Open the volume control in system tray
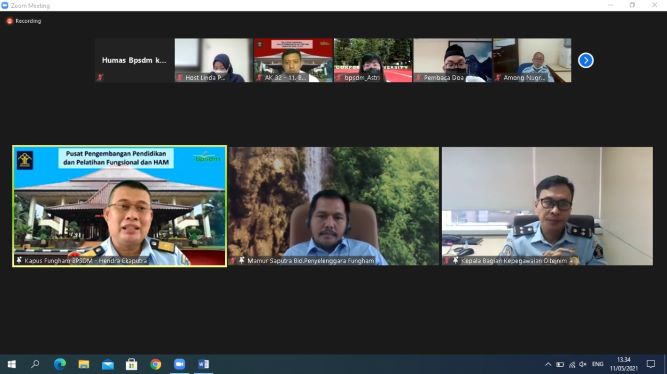This screenshot has height=374, width=667. coord(583,364)
